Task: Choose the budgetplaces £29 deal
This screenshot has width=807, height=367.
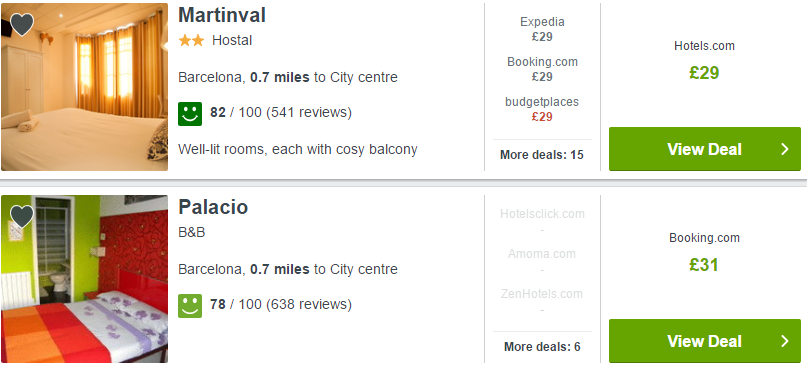Action: click(x=542, y=110)
